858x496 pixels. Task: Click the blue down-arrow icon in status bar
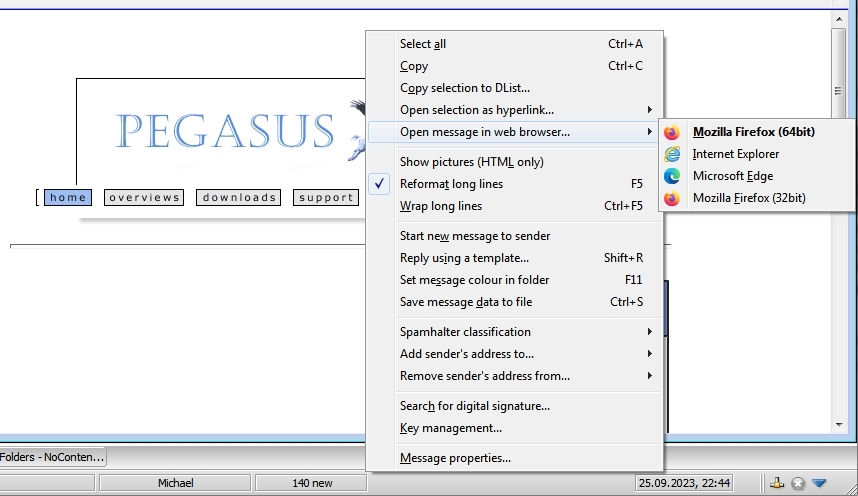pyautogui.click(x=819, y=483)
